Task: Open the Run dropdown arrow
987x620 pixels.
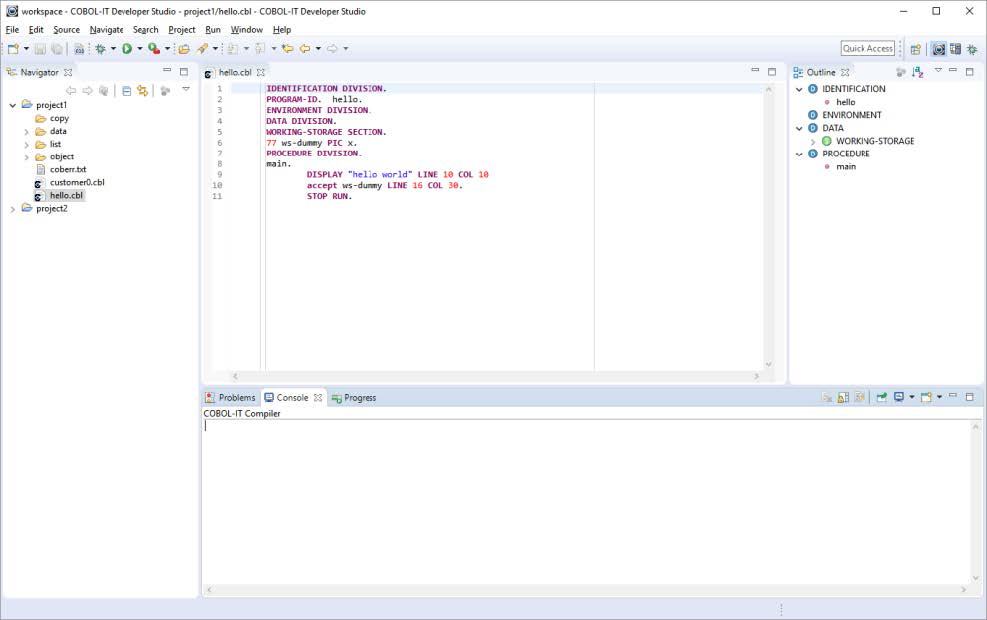Action: point(141,48)
